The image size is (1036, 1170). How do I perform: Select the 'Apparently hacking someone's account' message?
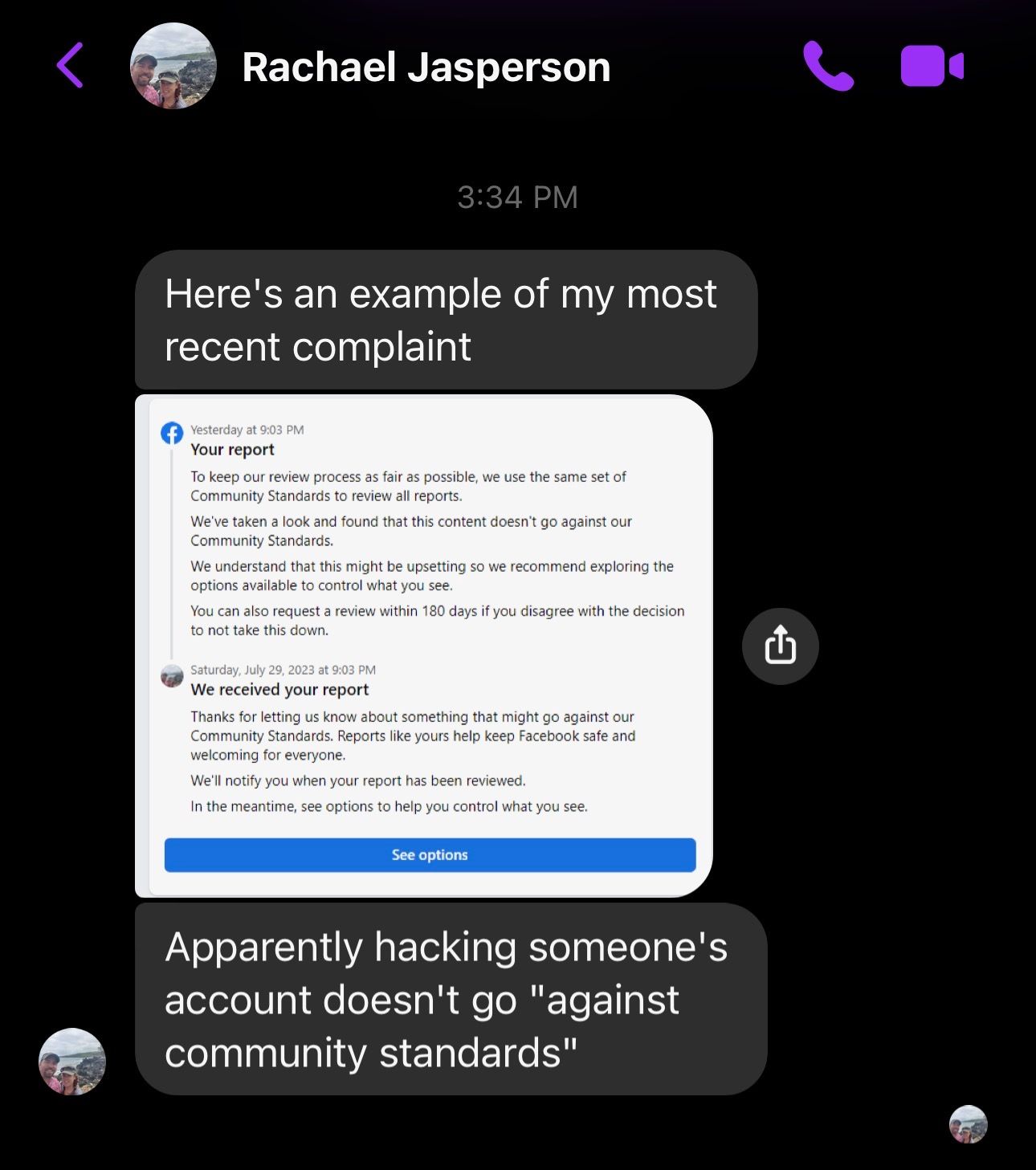click(451, 999)
